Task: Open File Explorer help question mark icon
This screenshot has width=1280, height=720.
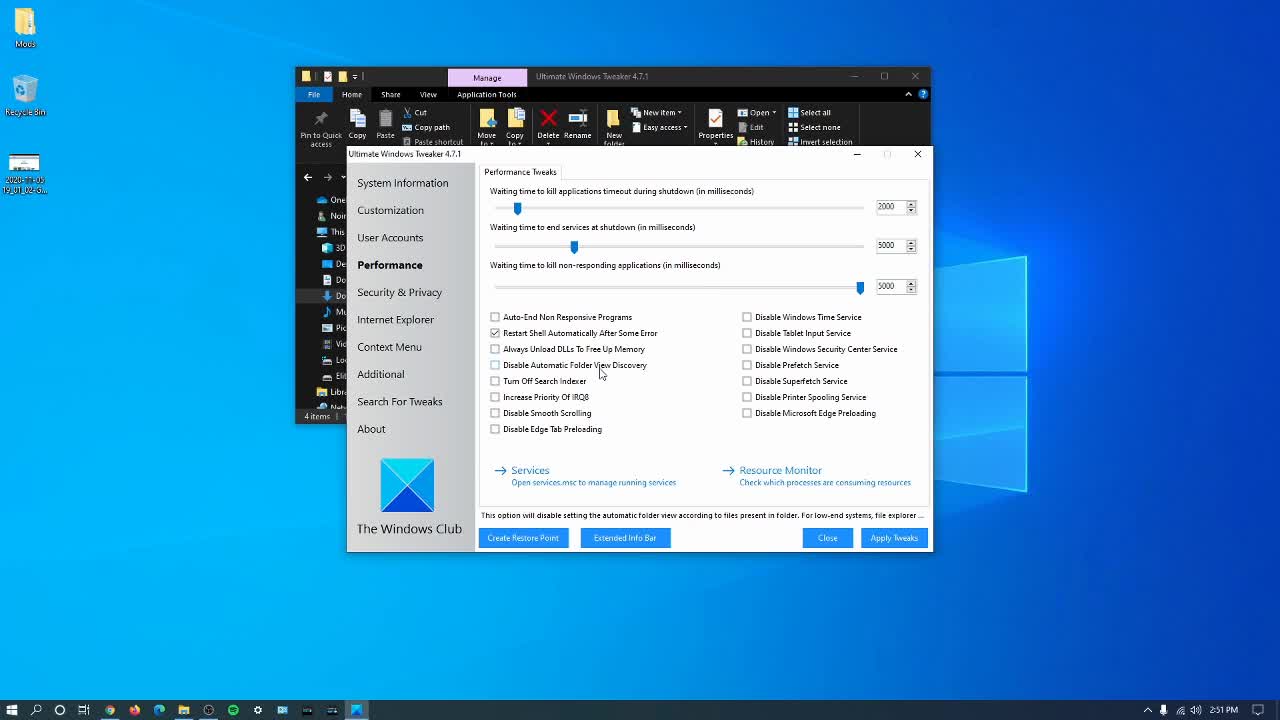Action: (923, 94)
